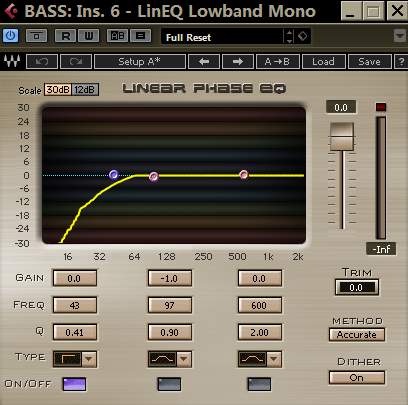408x405 pixels.
Task: Click Gain field above Freq 600
Action: click(x=260, y=278)
